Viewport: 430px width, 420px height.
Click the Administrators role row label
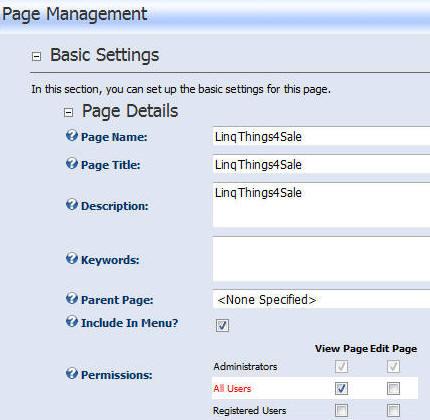click(245, 367)
